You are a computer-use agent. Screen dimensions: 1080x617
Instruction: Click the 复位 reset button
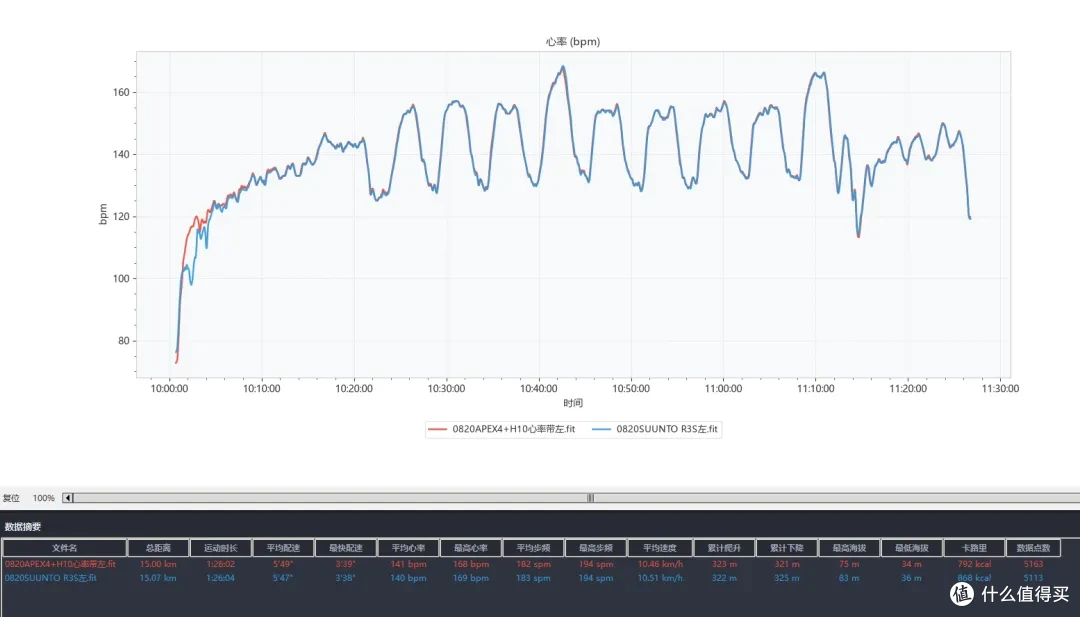11,498
